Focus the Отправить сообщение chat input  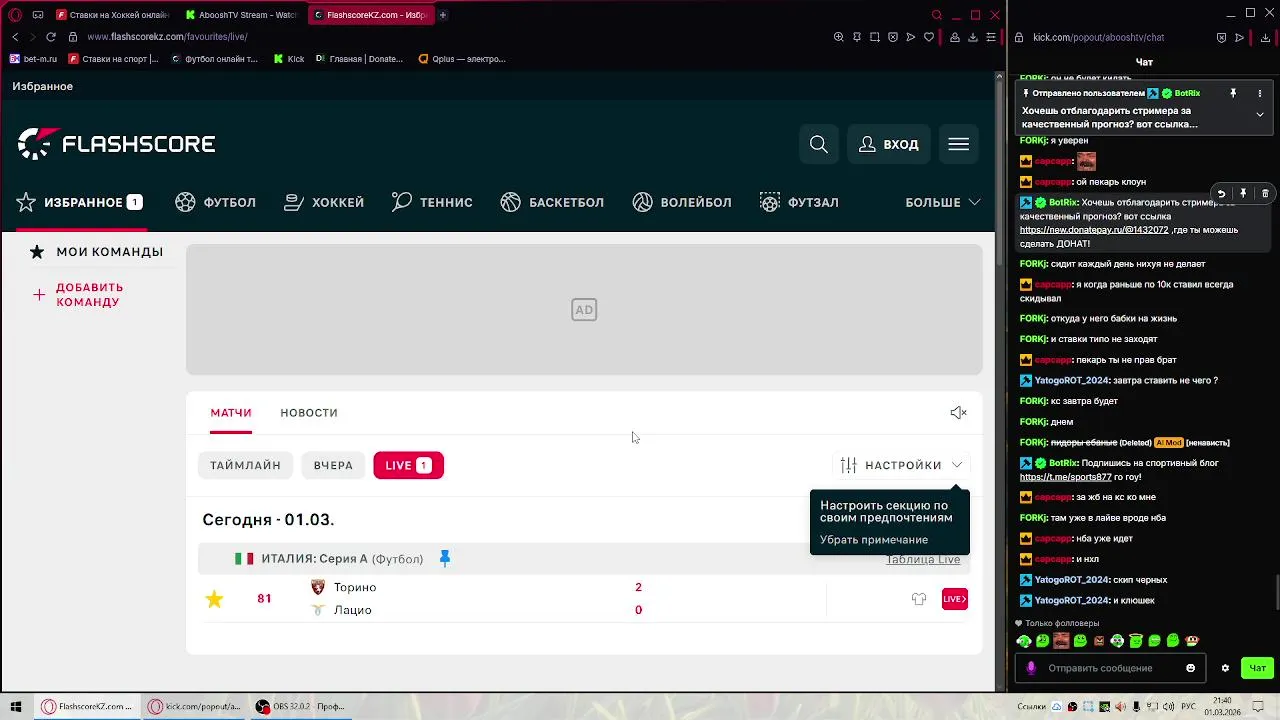[1100, 668]
